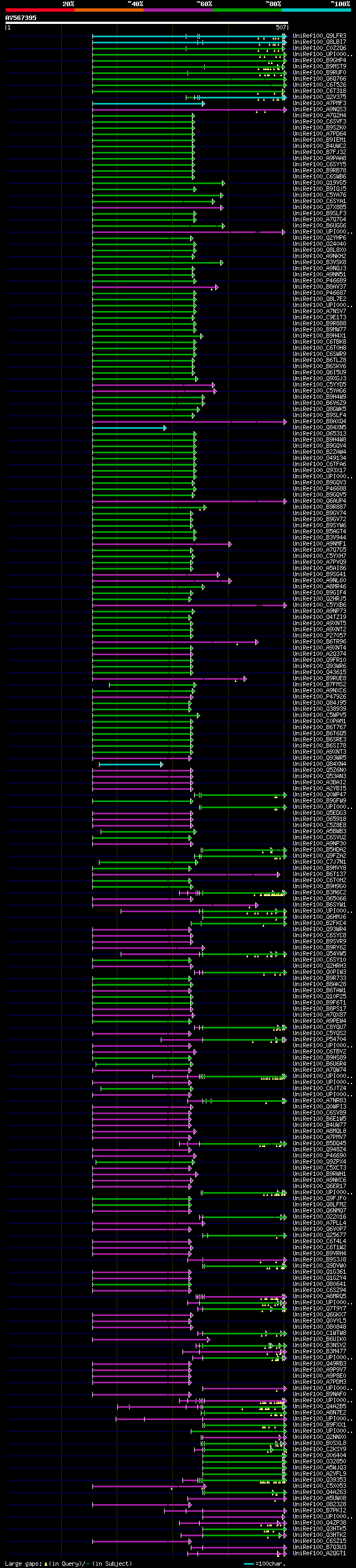The image size is (356, 1568).
Task: Select the label UniRef100_Q93X17
Action: [x=319, y=470]
